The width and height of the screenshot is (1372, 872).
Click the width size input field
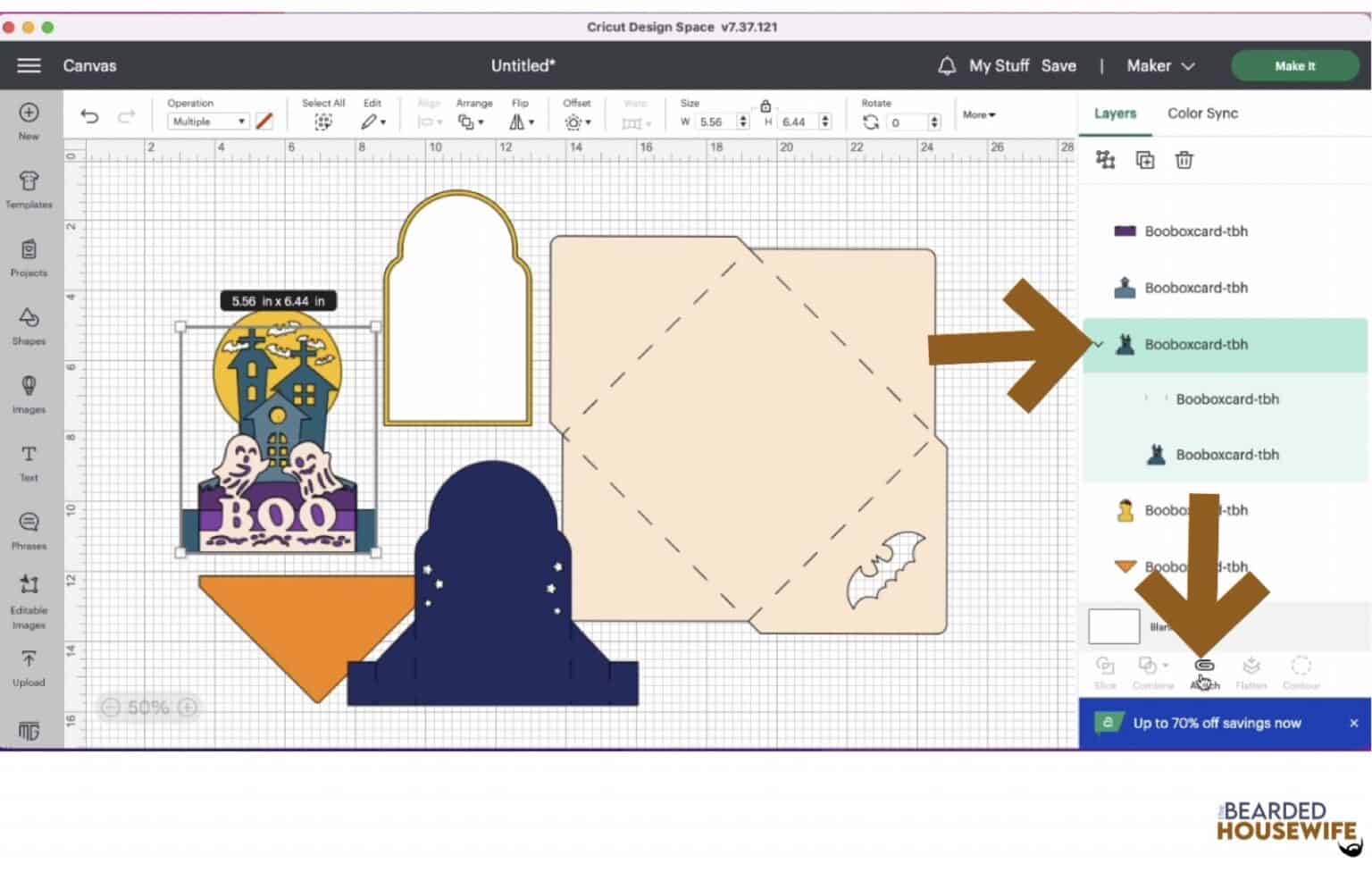point(716,122)
